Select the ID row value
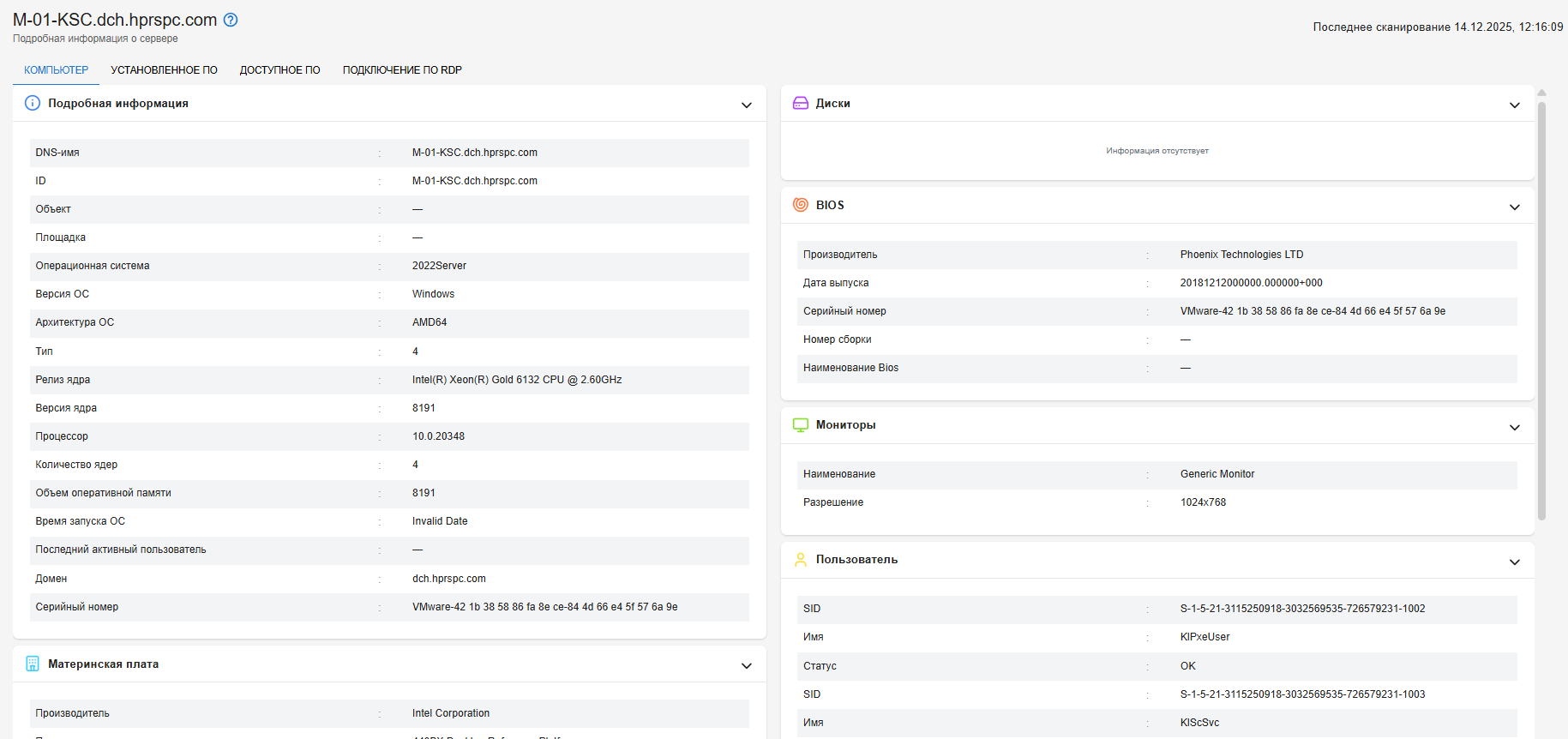This screenshot has width=1568, height=739. pos(475,181)
